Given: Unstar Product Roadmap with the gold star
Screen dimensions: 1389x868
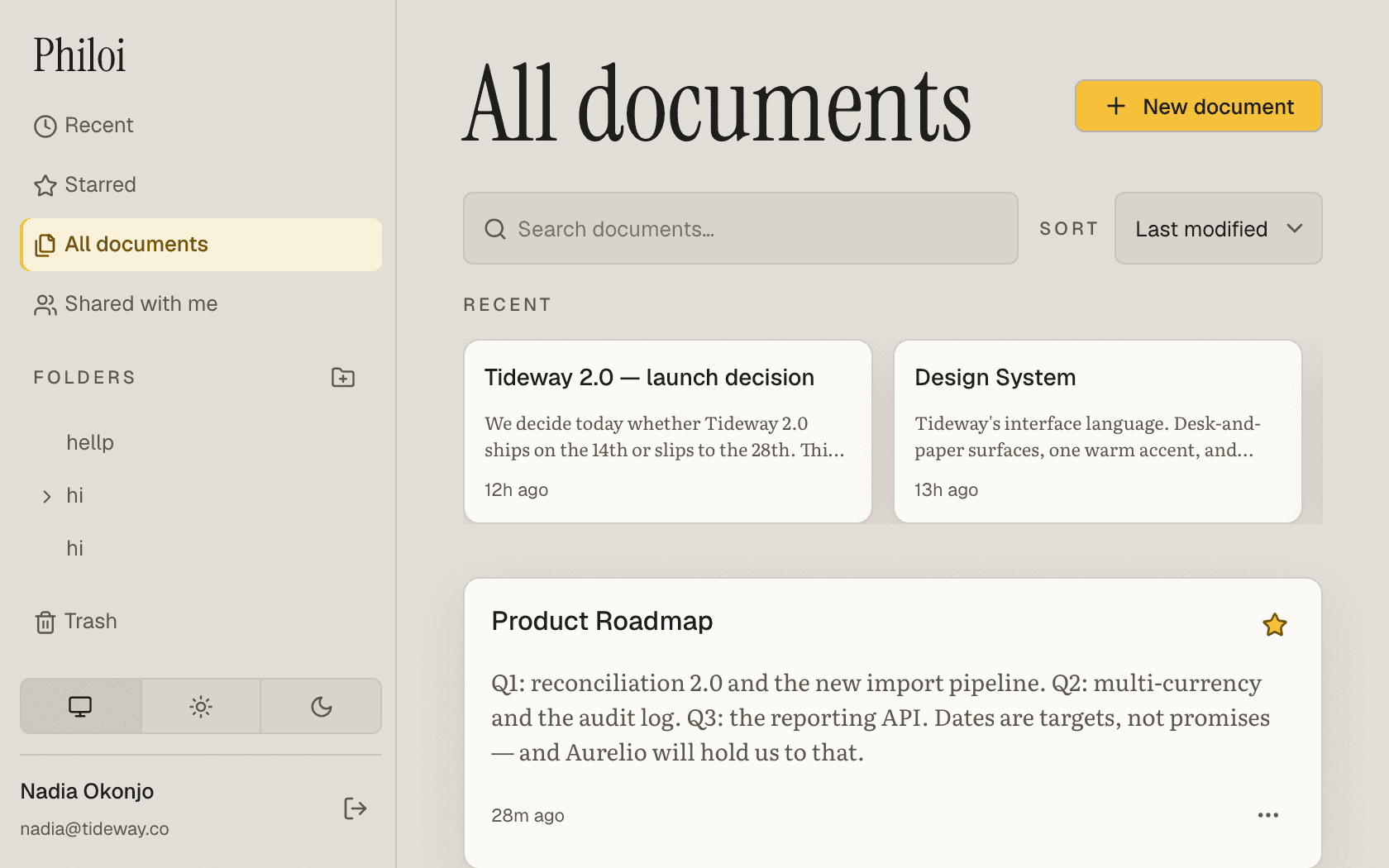Looking at the screenshot, I should [1275, 625].
